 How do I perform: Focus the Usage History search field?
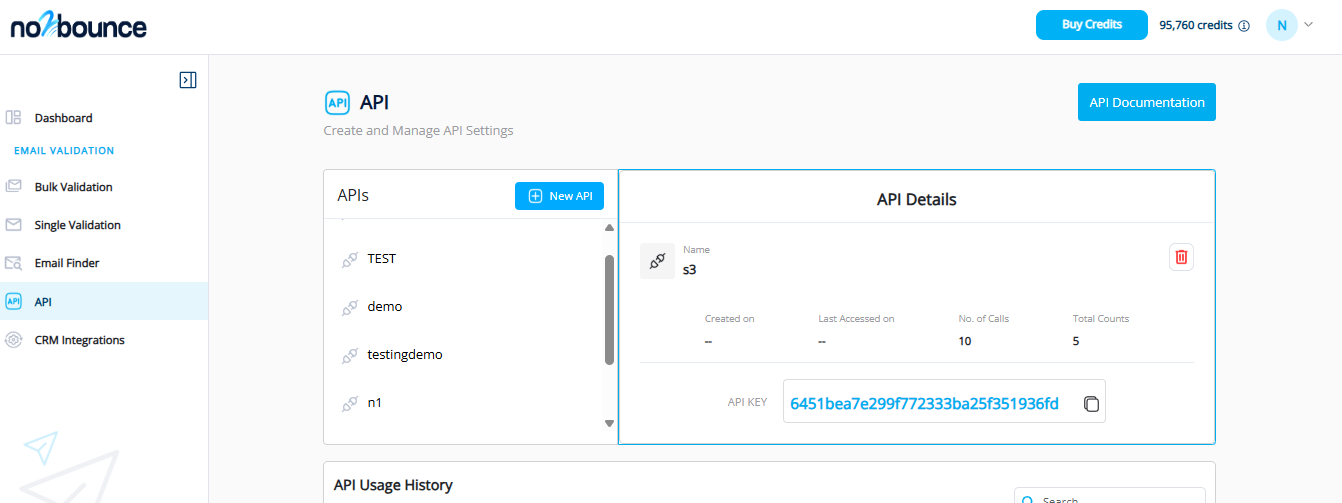[x=1110, y=496]
